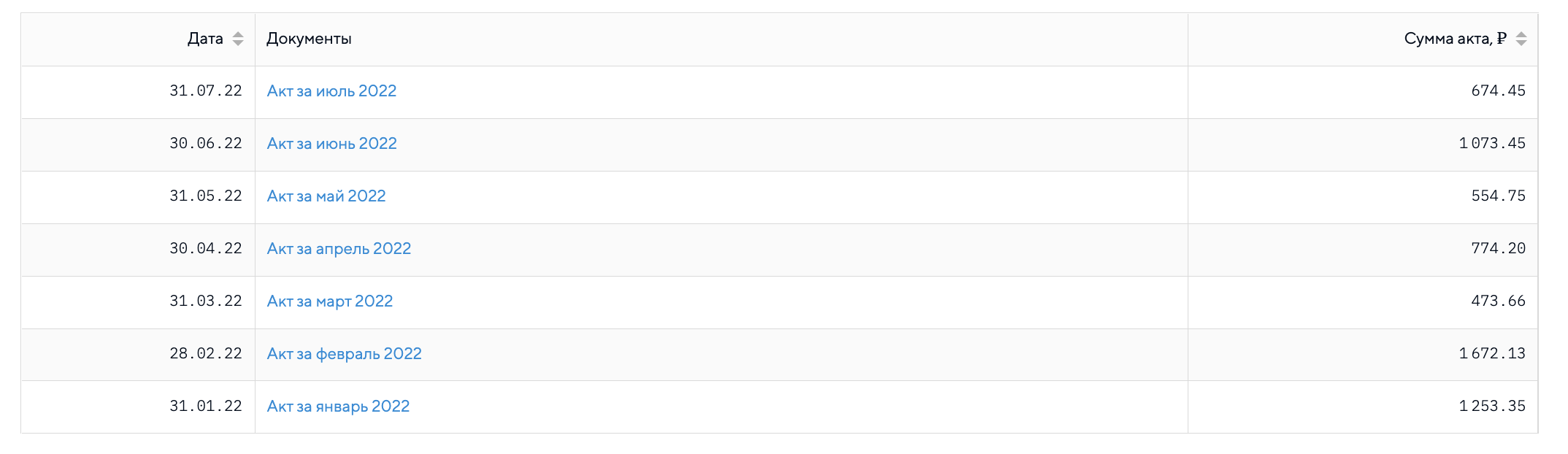
Task: Click the 31.07.22 date cell
Action: pyautogui.click(x=206, y=91)
